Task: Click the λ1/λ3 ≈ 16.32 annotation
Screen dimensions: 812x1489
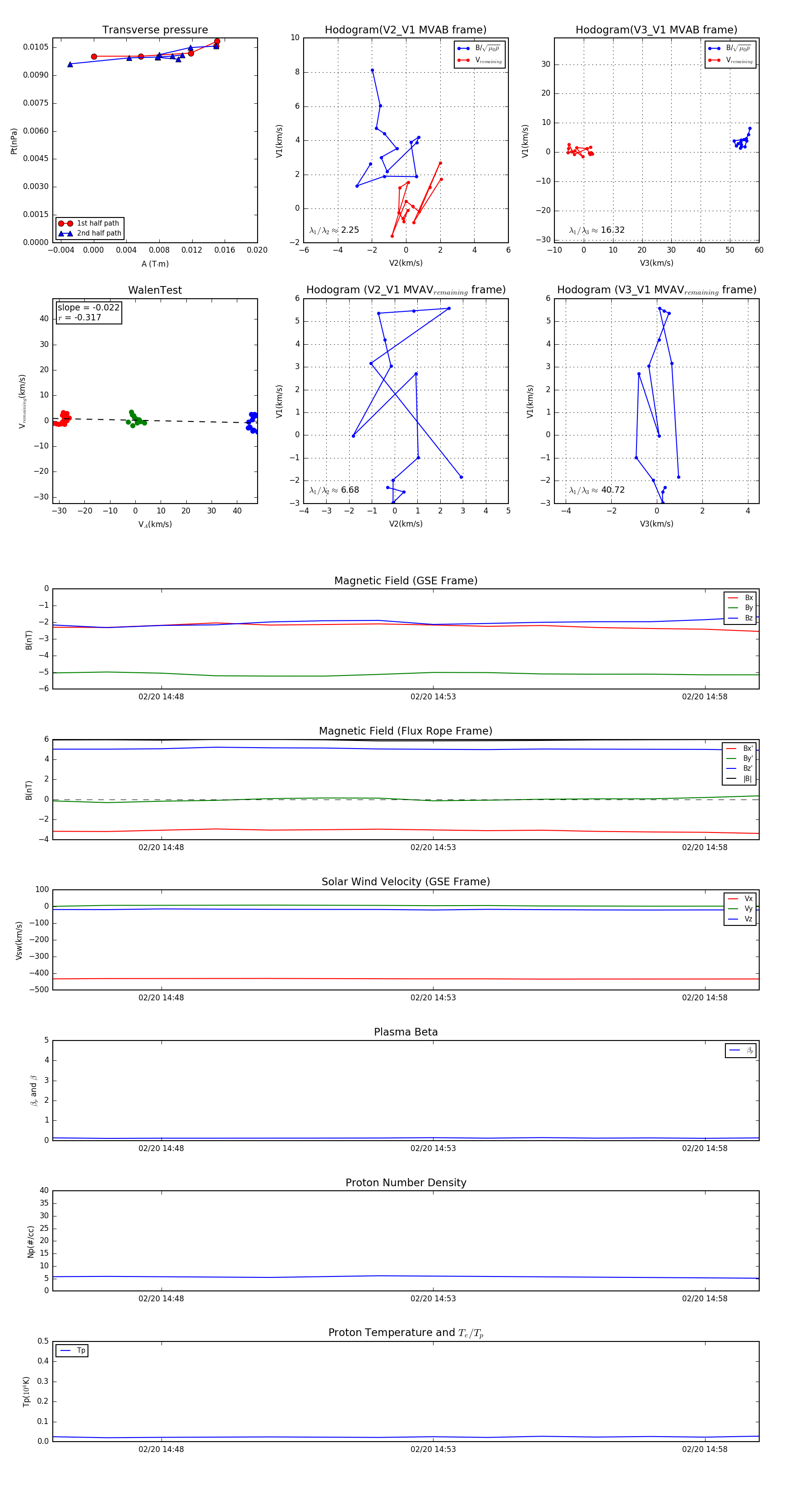Action: coord(596,230)
